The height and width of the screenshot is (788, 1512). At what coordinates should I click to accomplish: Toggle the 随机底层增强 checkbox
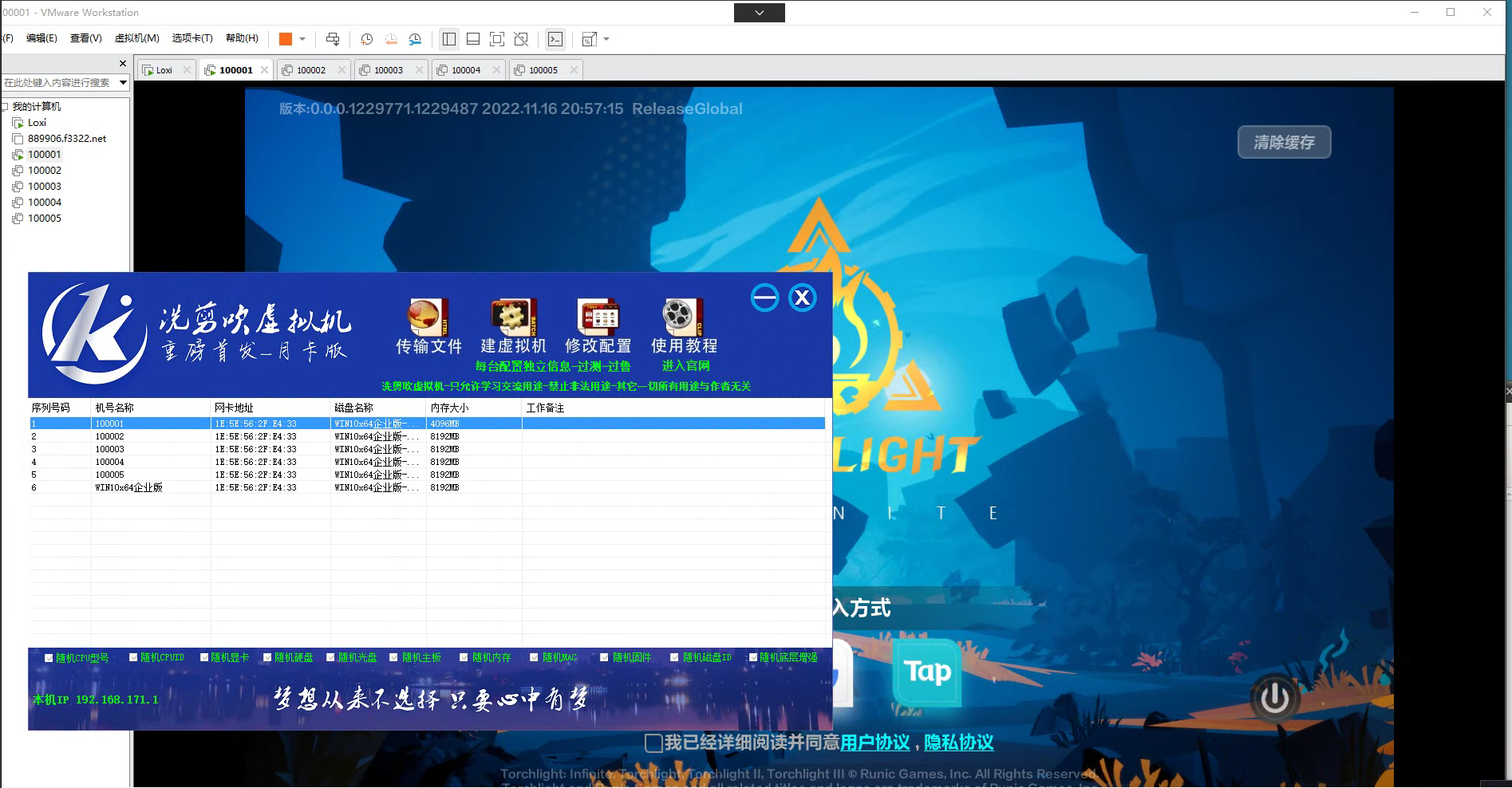point(752,658)
